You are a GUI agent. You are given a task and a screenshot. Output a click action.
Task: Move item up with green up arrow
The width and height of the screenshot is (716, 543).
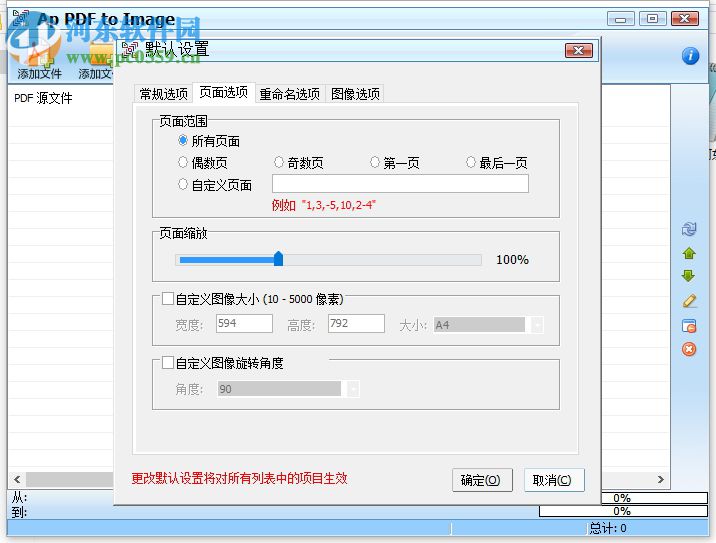pos(689,253)
